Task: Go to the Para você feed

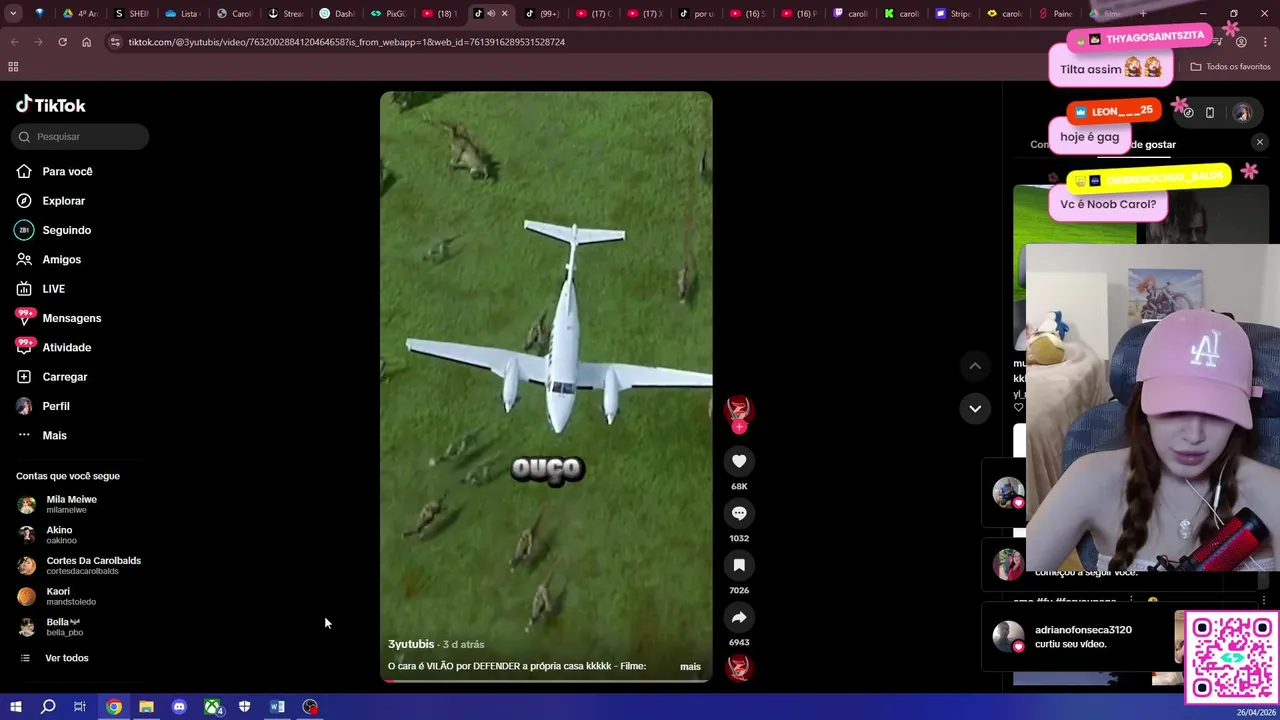Action: pos(67,172)
